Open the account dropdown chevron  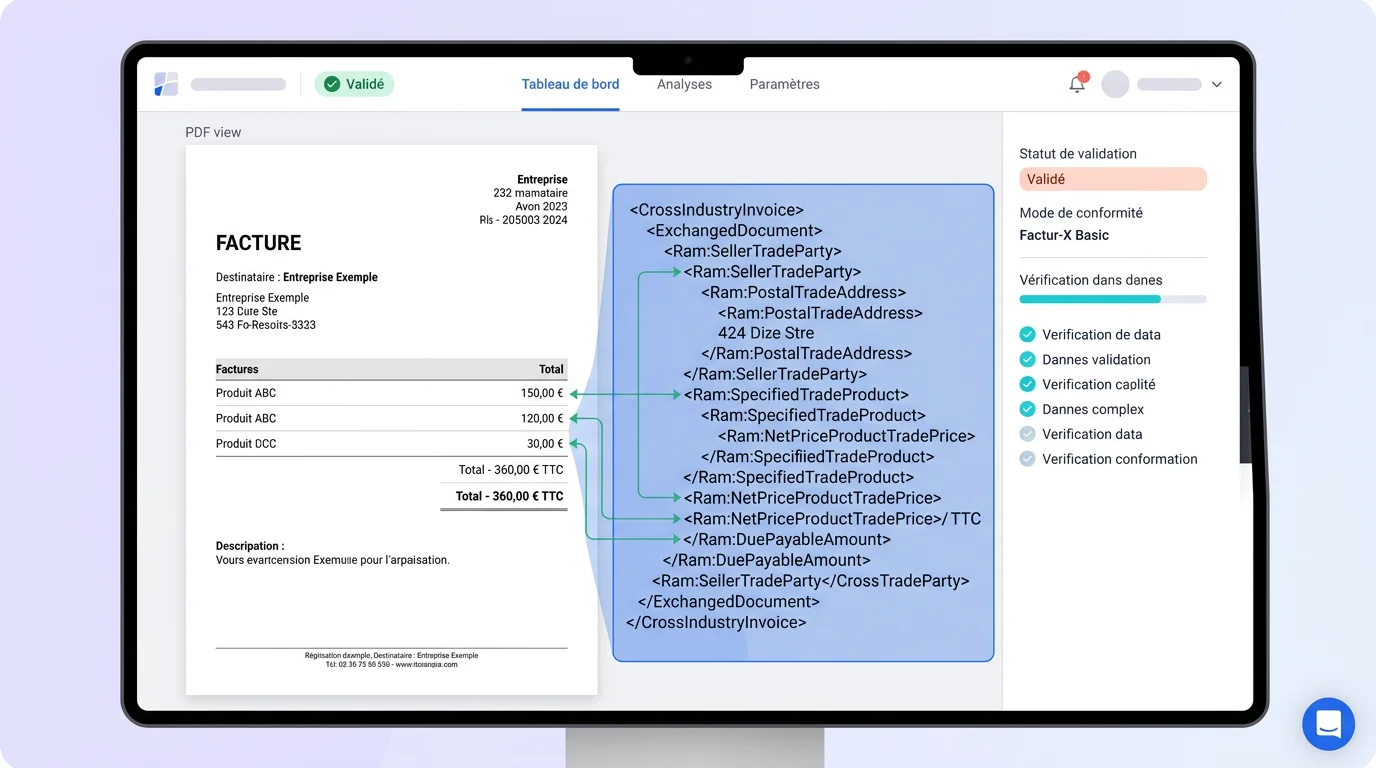tap(1216, 84)
